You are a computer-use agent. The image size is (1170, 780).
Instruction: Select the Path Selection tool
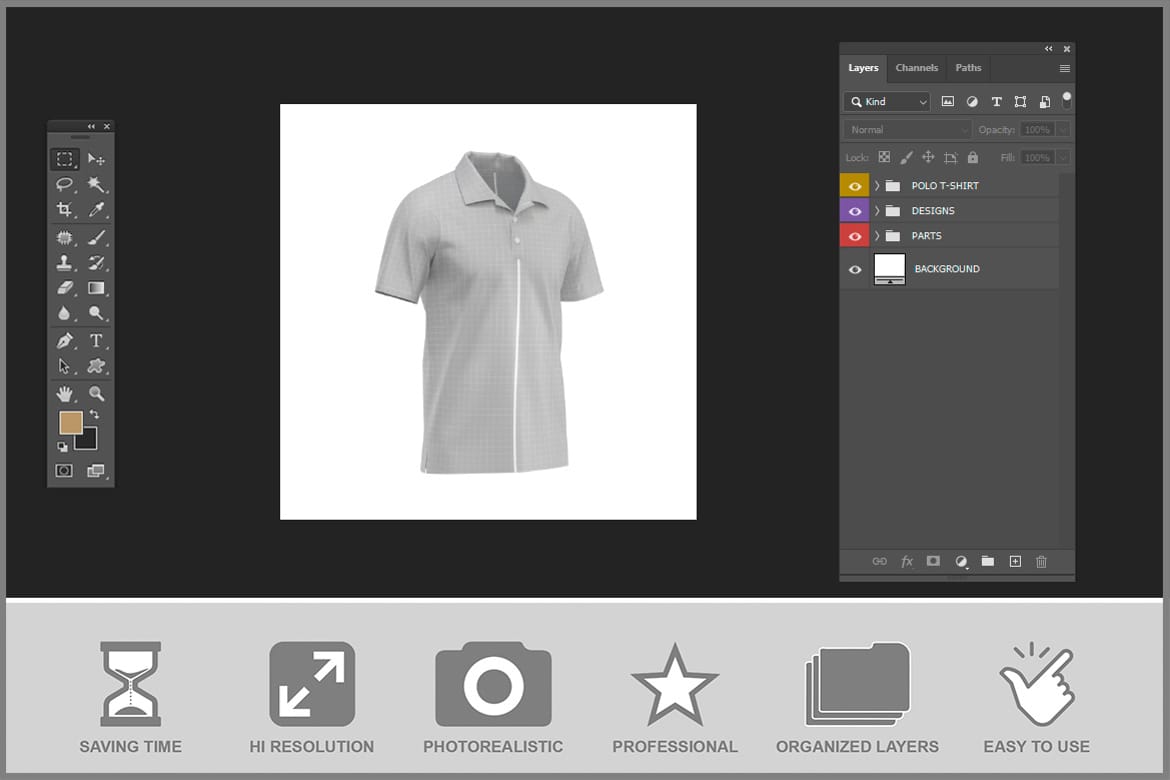pos(65,366)
